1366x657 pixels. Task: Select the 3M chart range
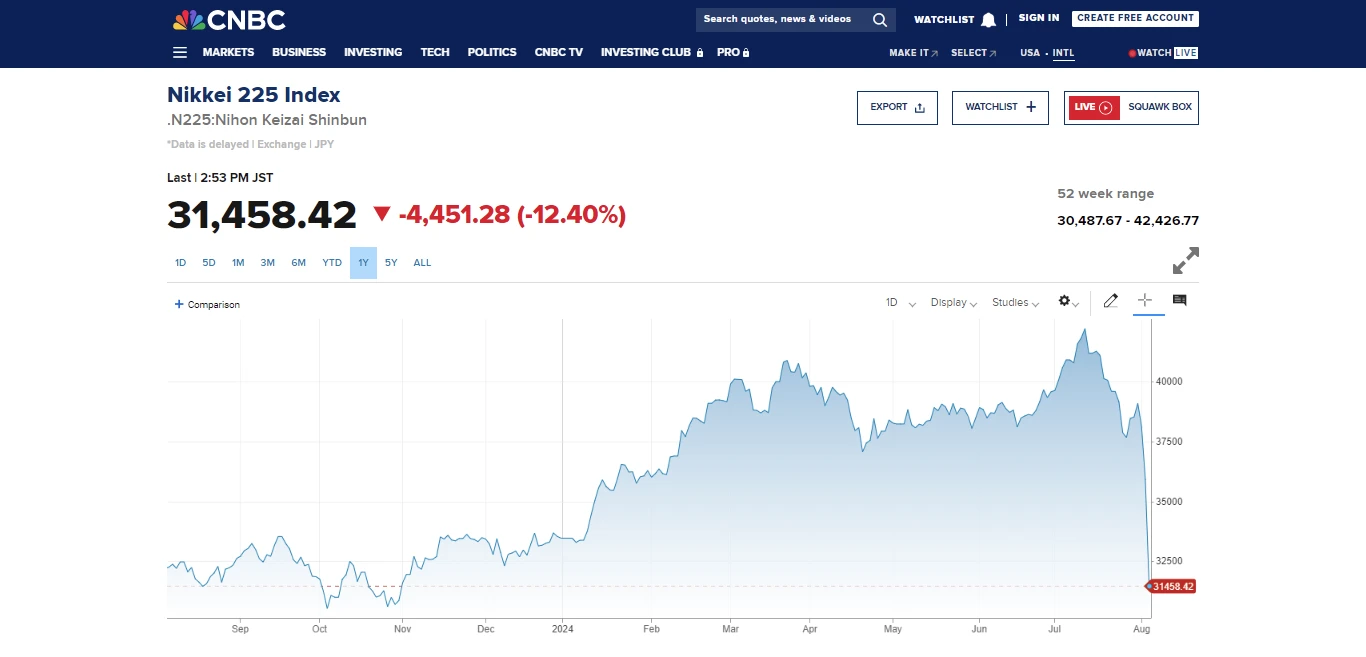click(x=268, y=263)
